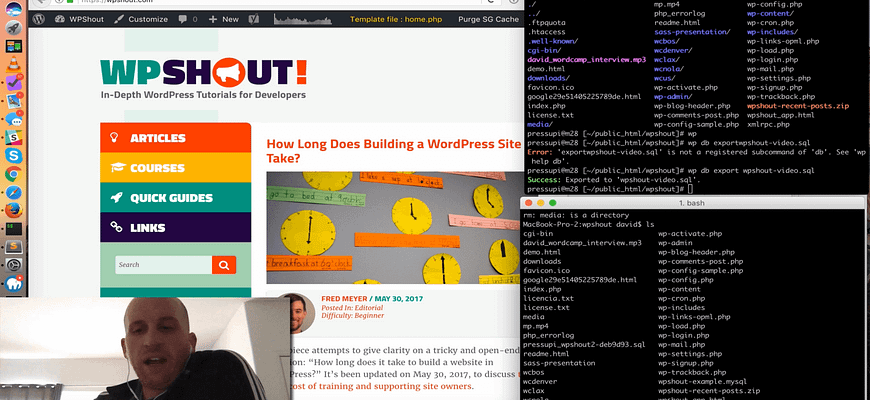The height and width of the screenshot is (400, 870).
Task: Open the Editorial category link
Action: [x=370, y=307]
